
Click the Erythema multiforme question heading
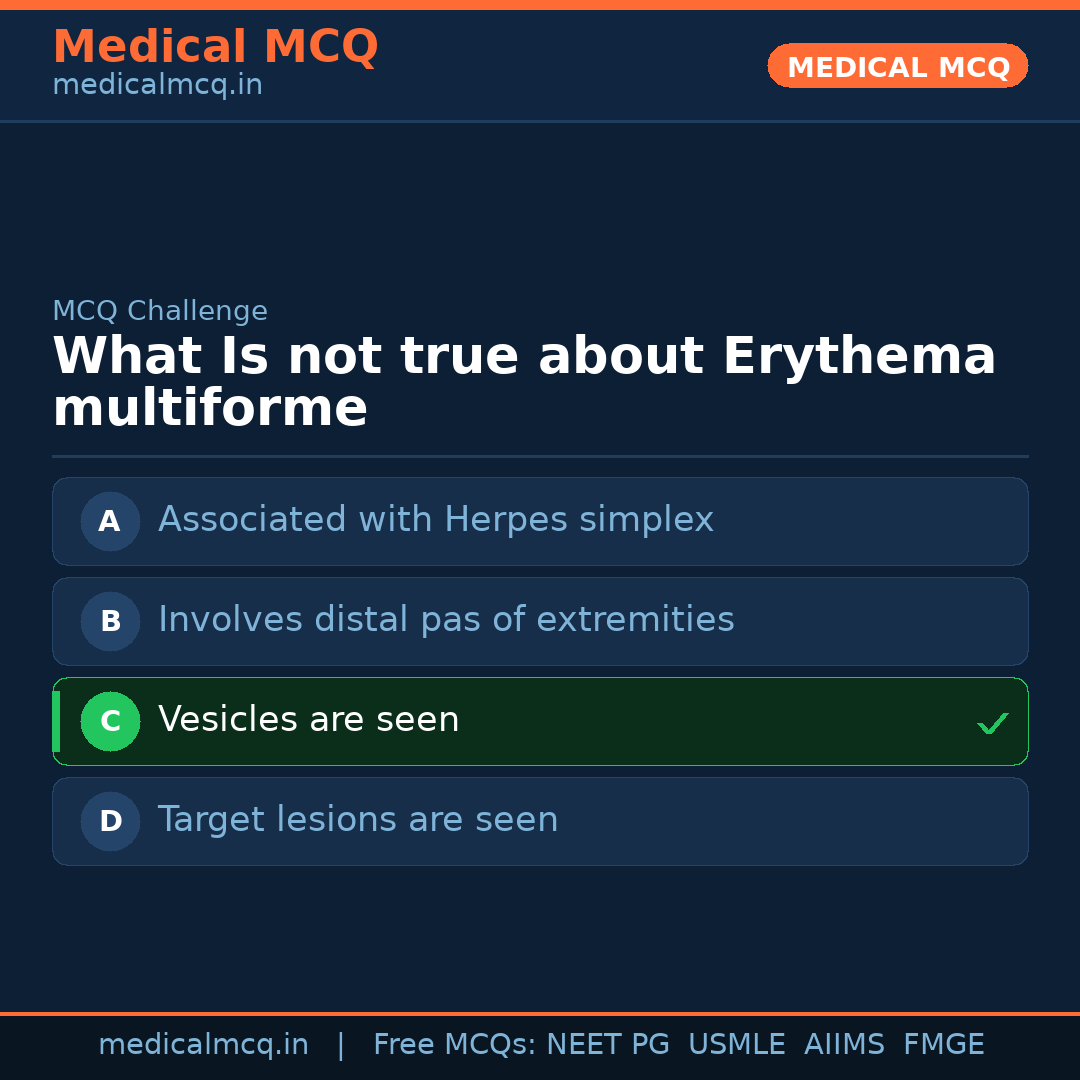(524, 382)
